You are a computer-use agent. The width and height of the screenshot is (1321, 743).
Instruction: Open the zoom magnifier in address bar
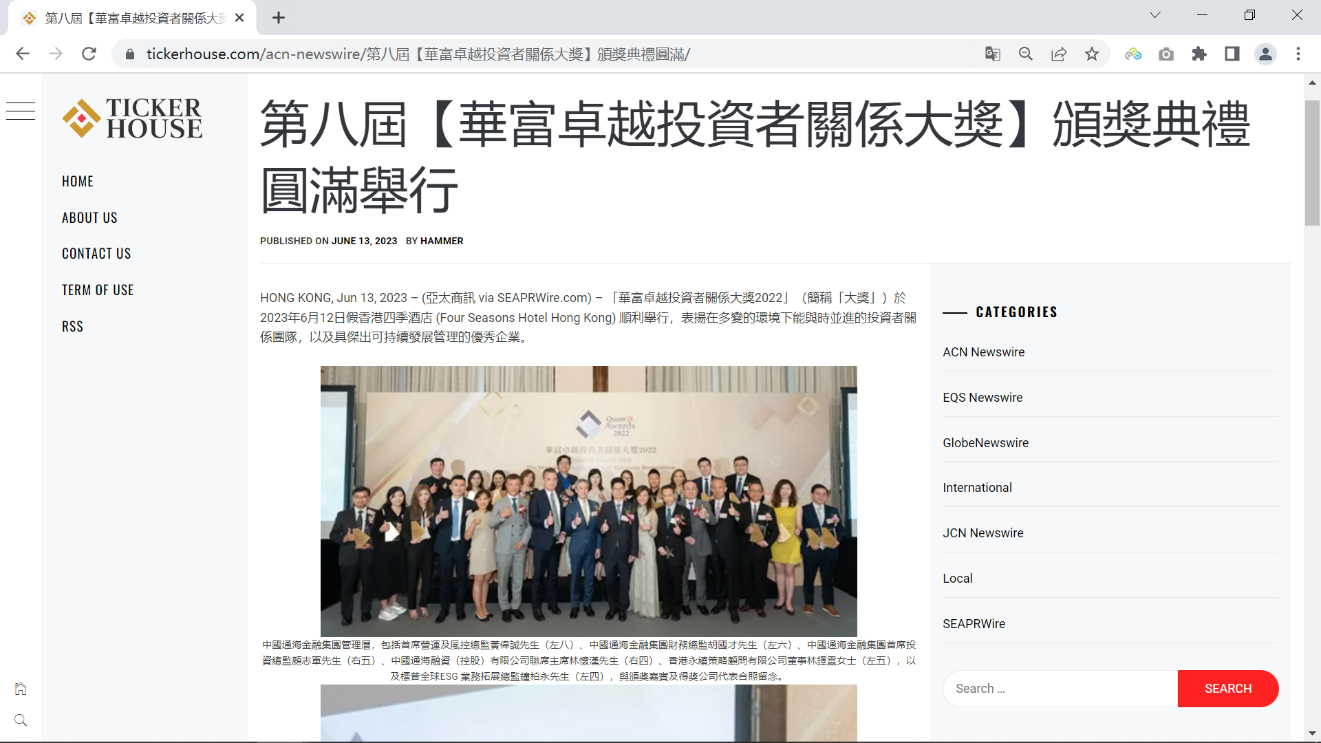click(x=1025, y=54)
